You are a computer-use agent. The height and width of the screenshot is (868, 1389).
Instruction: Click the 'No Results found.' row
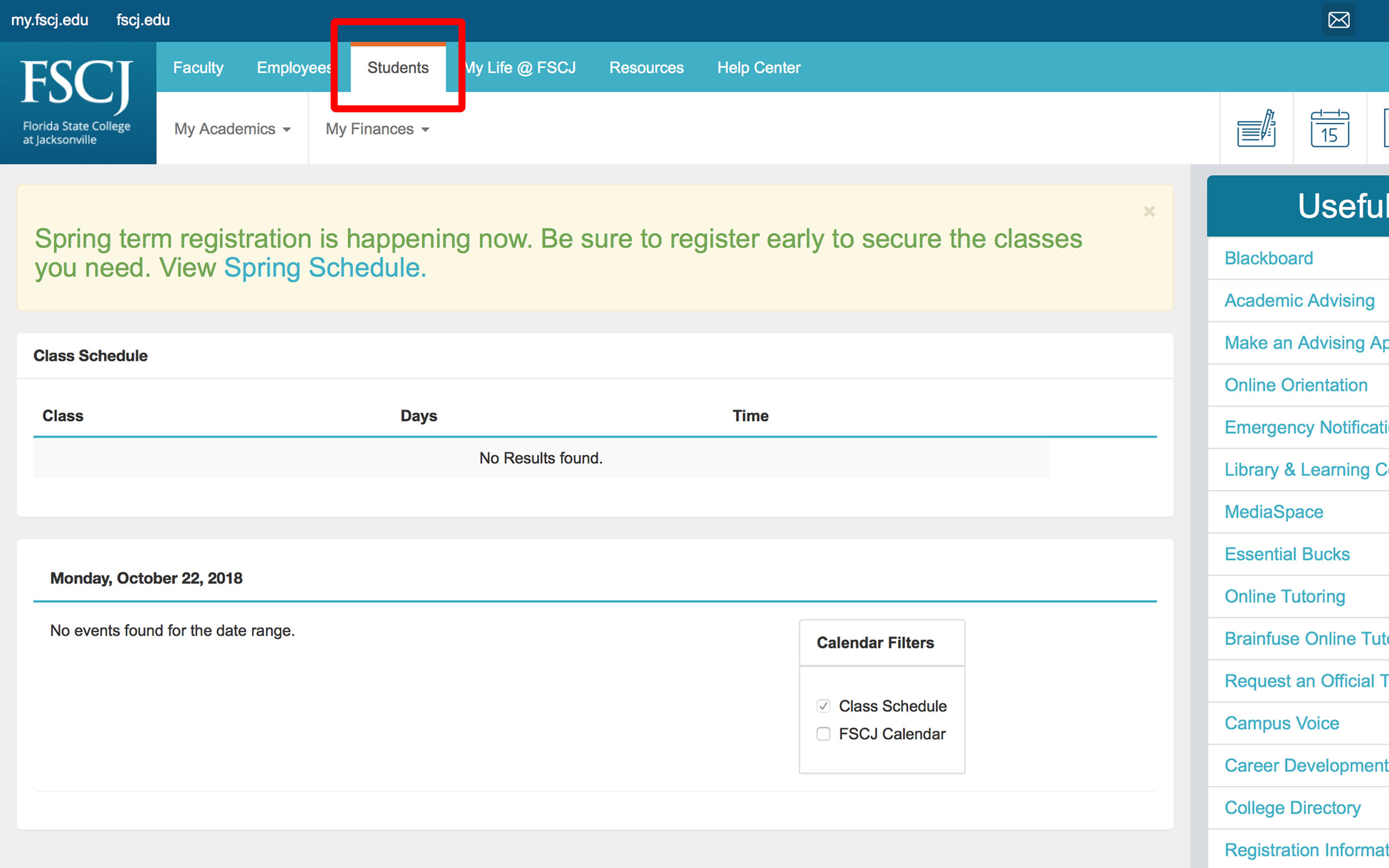click(541, 458)
